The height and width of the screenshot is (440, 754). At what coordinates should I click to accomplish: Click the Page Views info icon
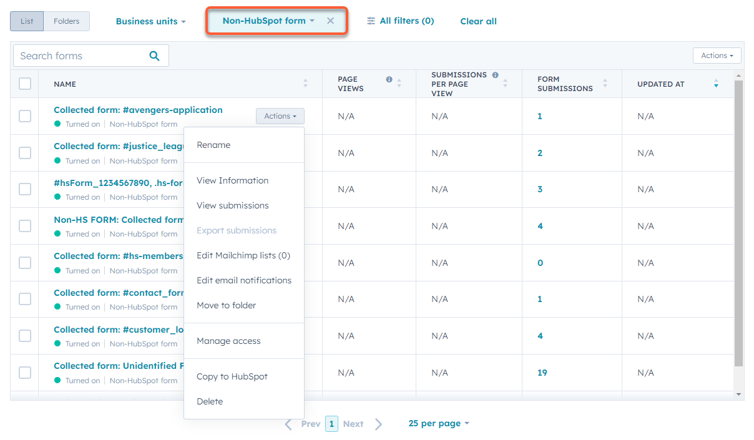point(389,79)
